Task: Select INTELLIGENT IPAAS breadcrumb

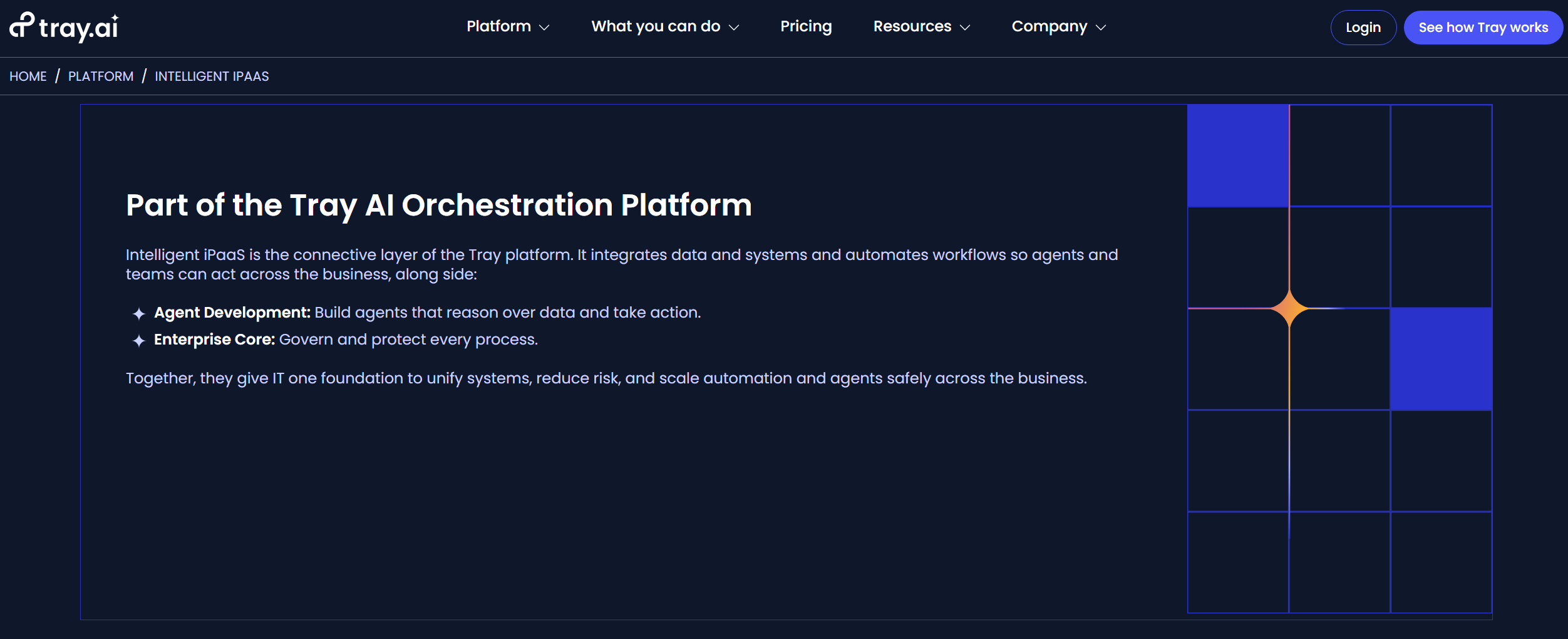Action: click(212, 76)
